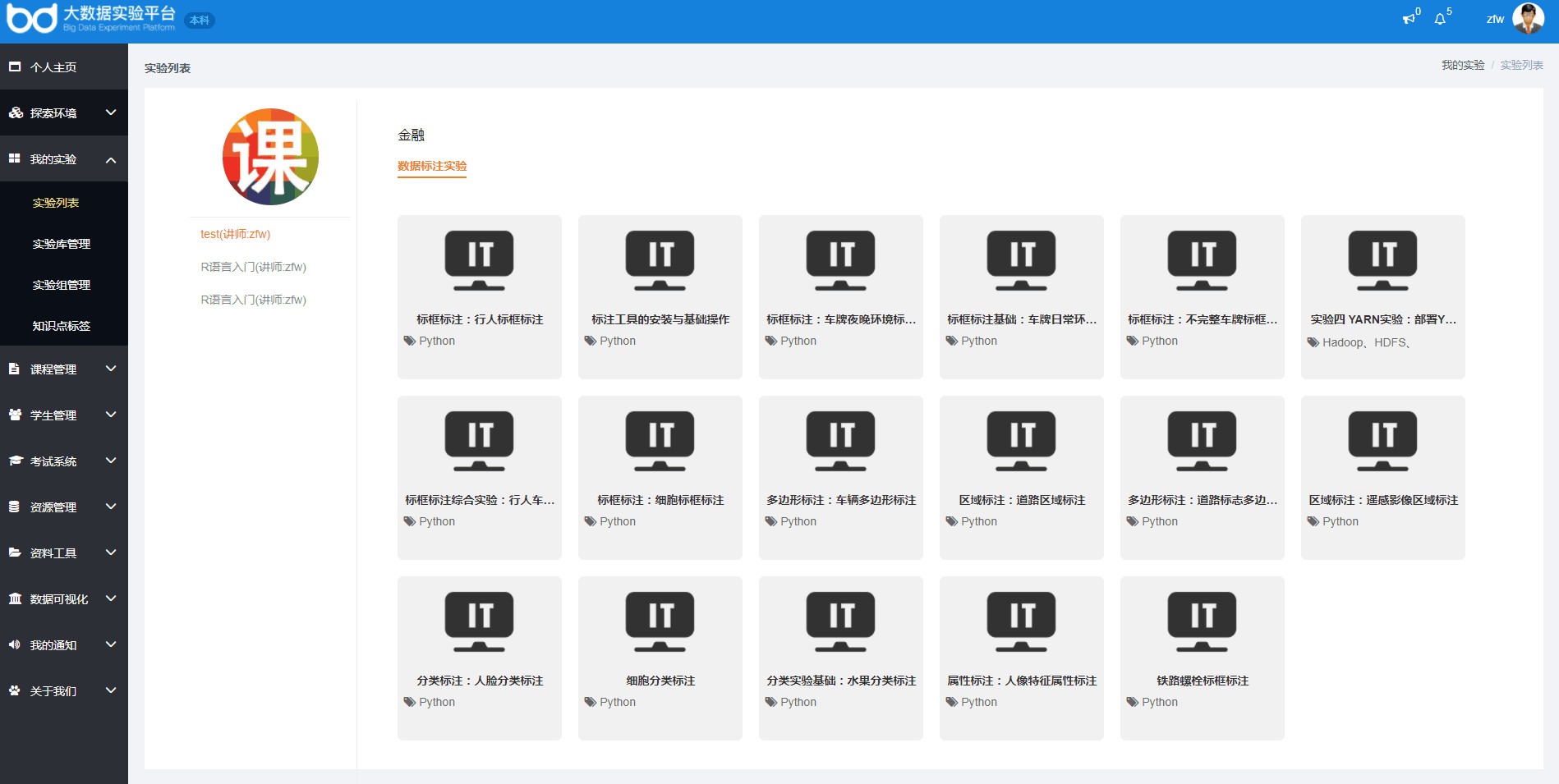Open the 分类实验基础:水果分类标注 card title
The height and width of the screenshot is (784, 1559).
[841, 681]
